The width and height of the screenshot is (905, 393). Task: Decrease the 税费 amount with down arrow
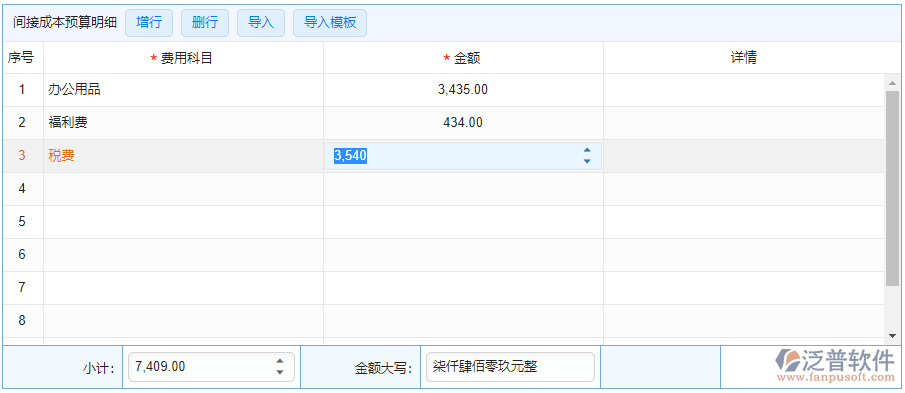point(587,161)
